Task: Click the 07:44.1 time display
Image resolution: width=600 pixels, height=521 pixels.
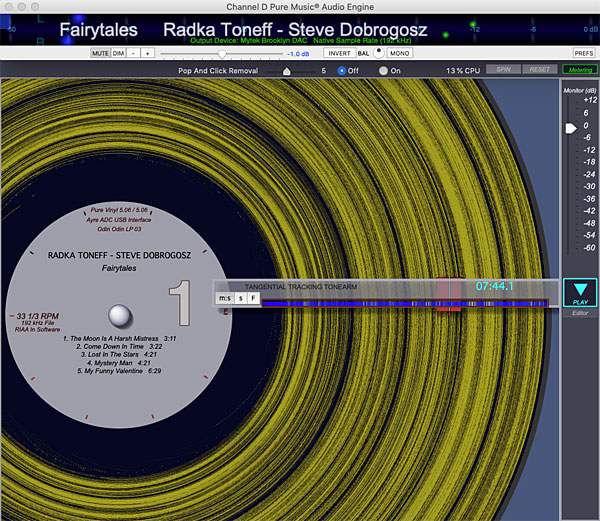Action: pyautogui.click(x=494, y=286)
